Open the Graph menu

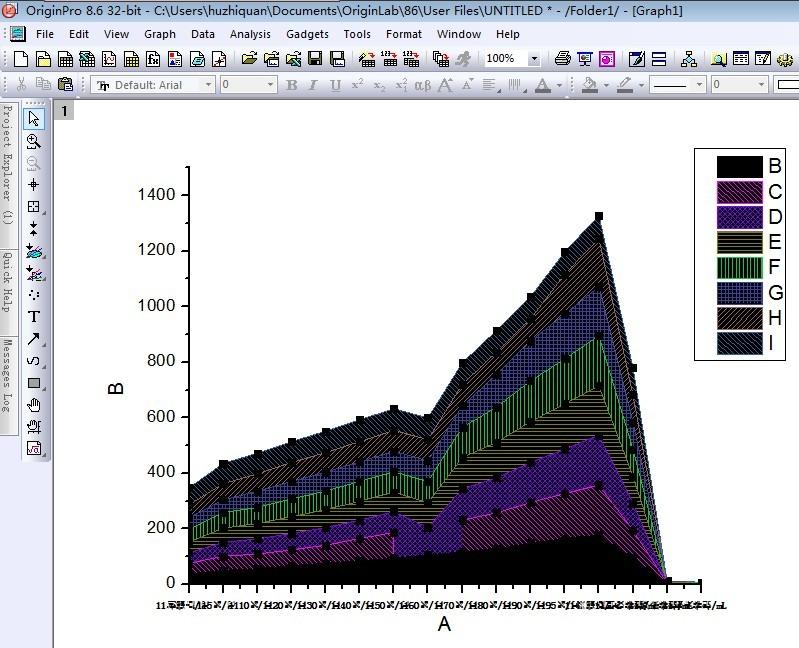click(x=160, y=34)
